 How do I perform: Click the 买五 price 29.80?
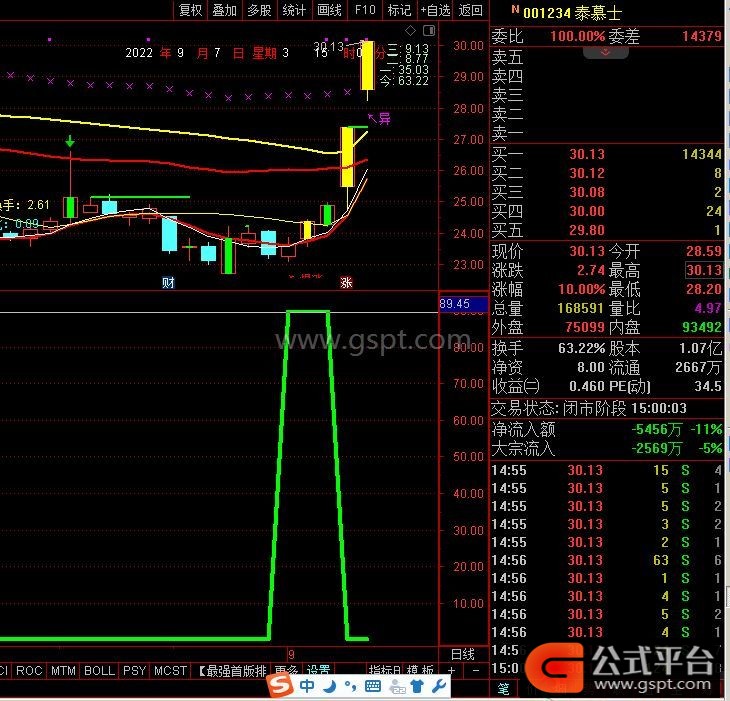(x=587, y=230)
